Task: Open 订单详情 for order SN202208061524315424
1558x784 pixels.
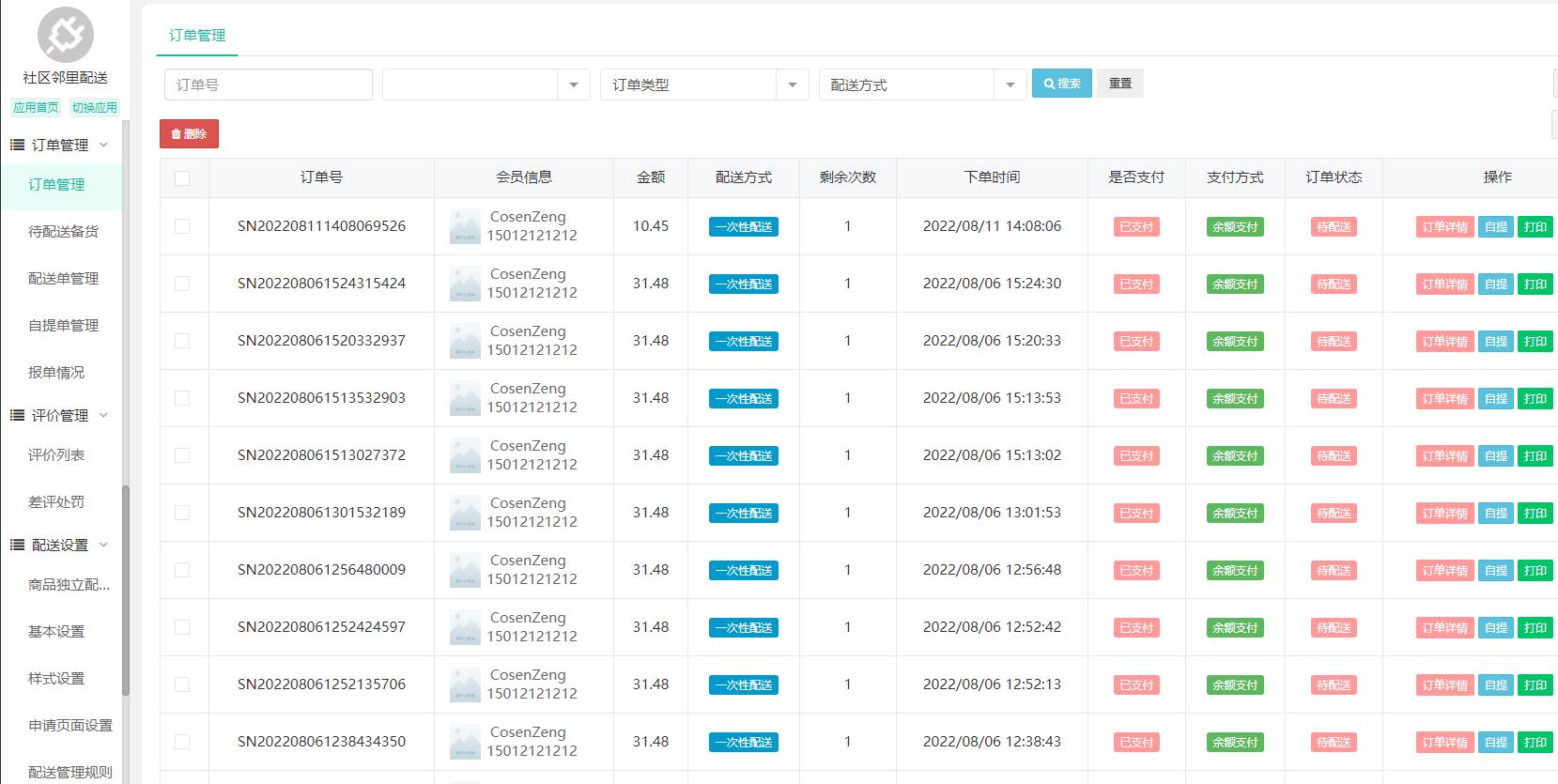Action: click(x=1444, y=284)
